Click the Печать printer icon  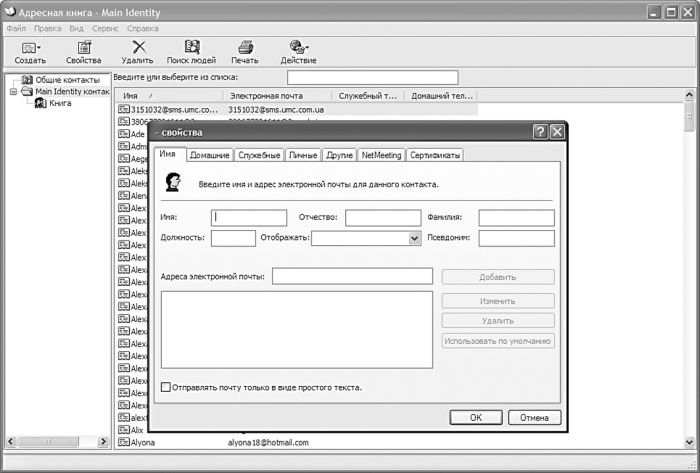[x=245, y=47]
